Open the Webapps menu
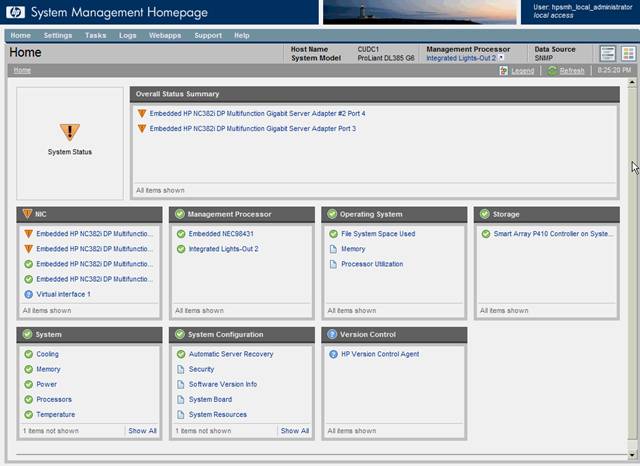The height and width of the screenshot is (466, 640). [165, 36]
